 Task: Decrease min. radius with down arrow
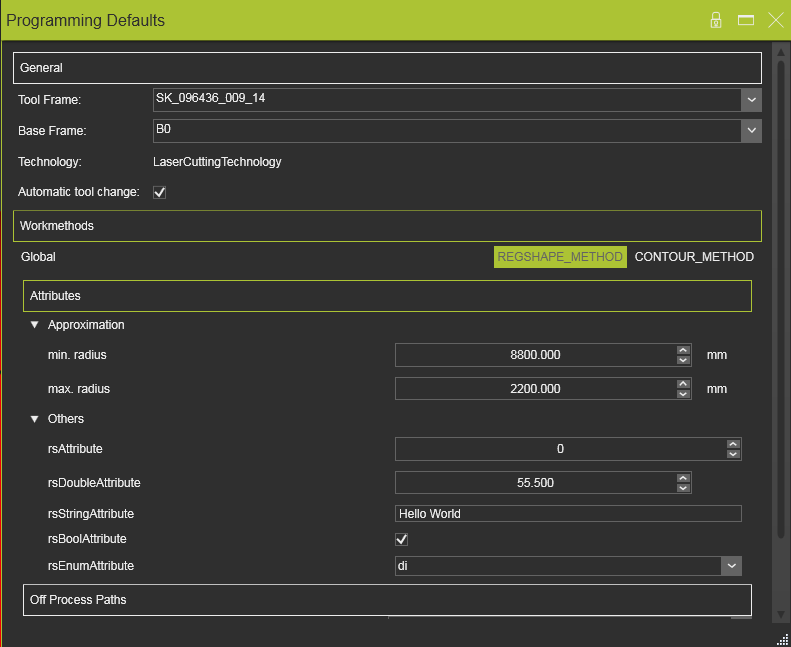click(x=683, y=360)
